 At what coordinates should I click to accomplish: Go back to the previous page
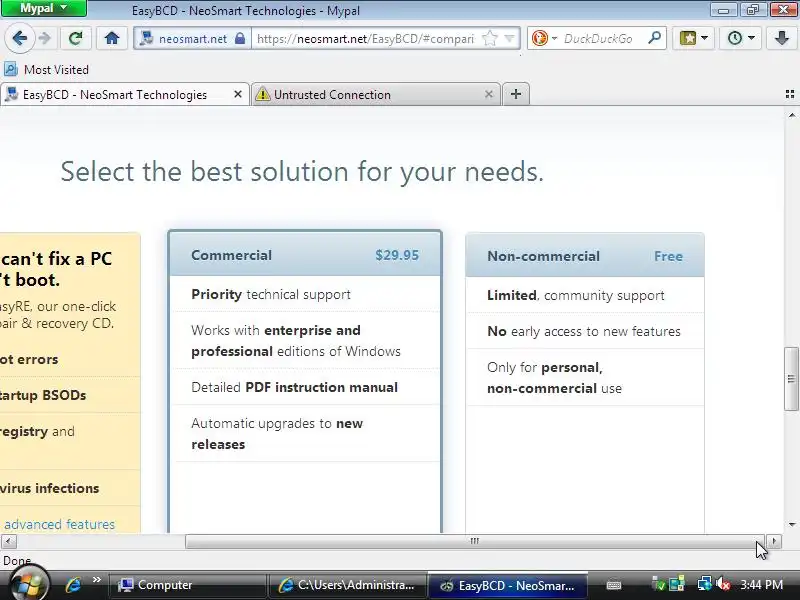click(x=19, y=38)
